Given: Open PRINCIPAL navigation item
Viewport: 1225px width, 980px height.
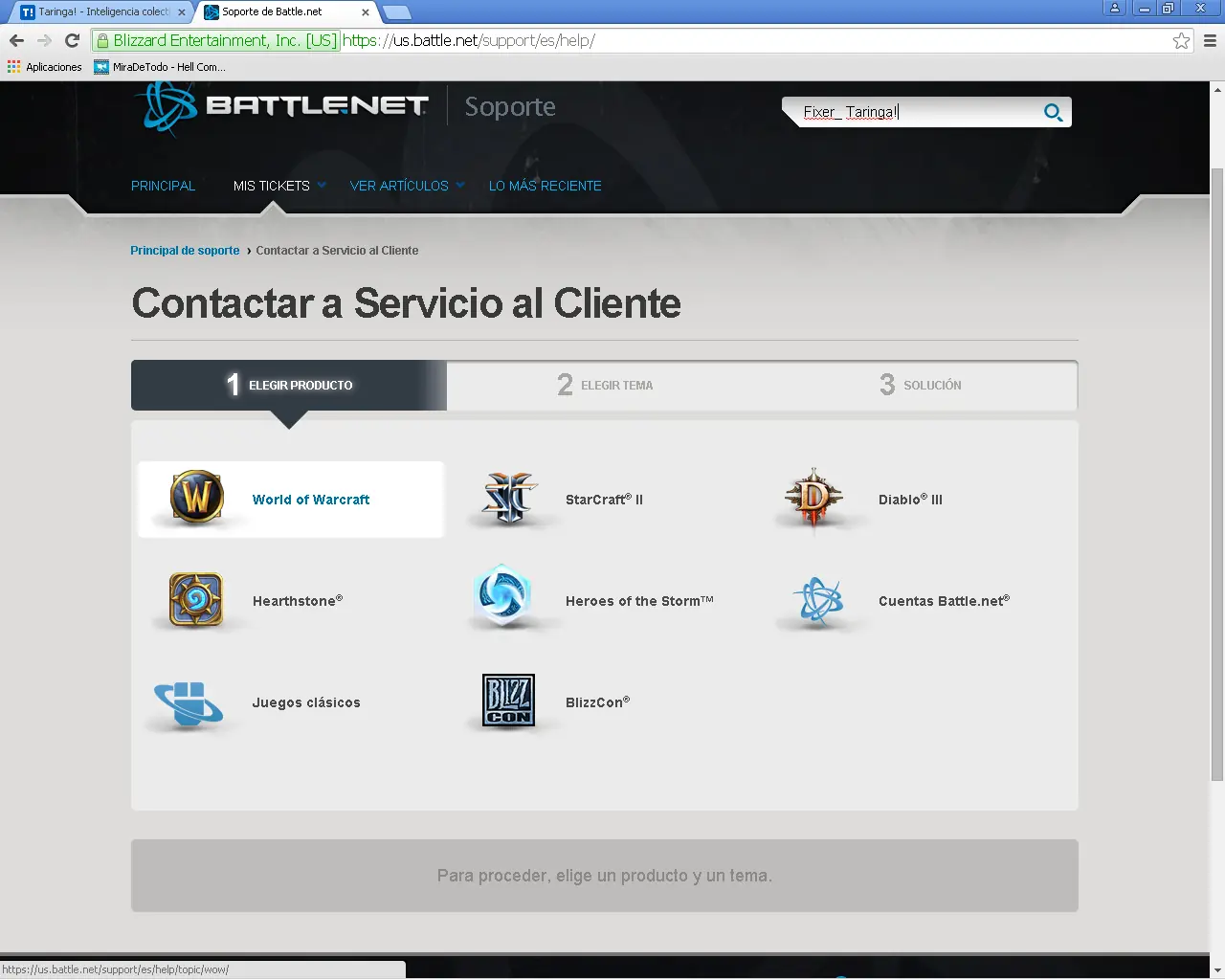Looking at the screenshot, I should point(163,186).
